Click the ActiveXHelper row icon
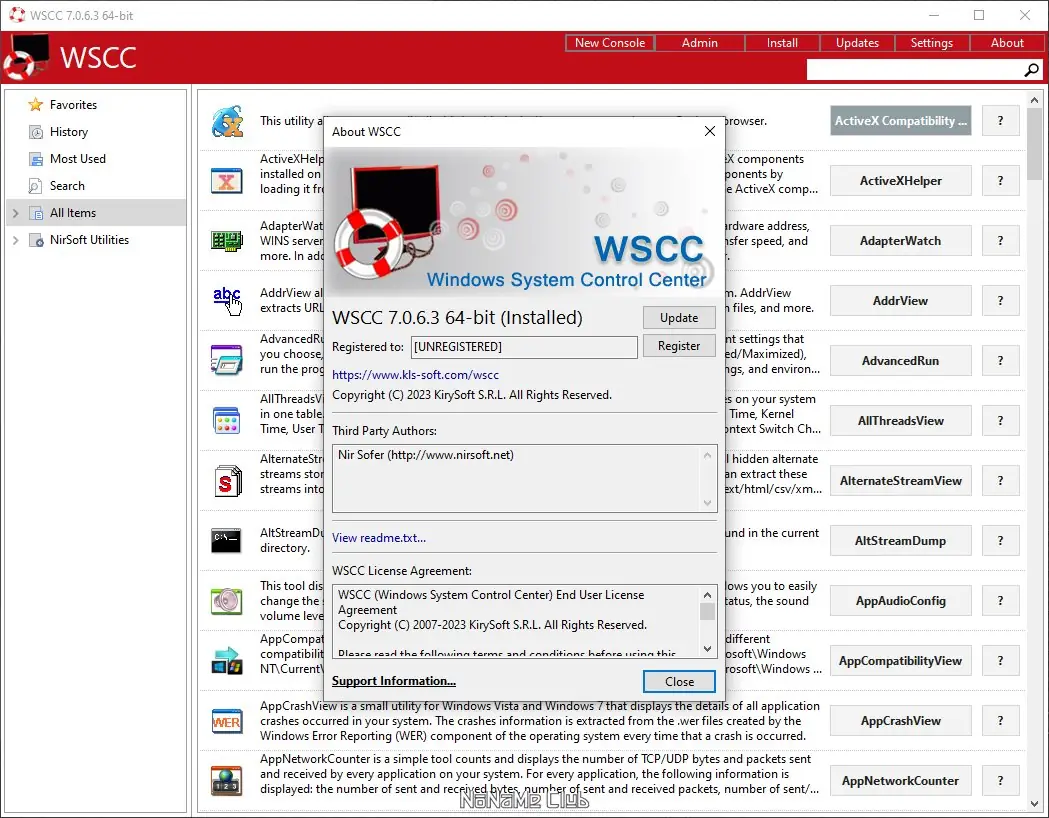Image resolution: width=1049 pixels, height=818 pixels. (x=227, y=181)
